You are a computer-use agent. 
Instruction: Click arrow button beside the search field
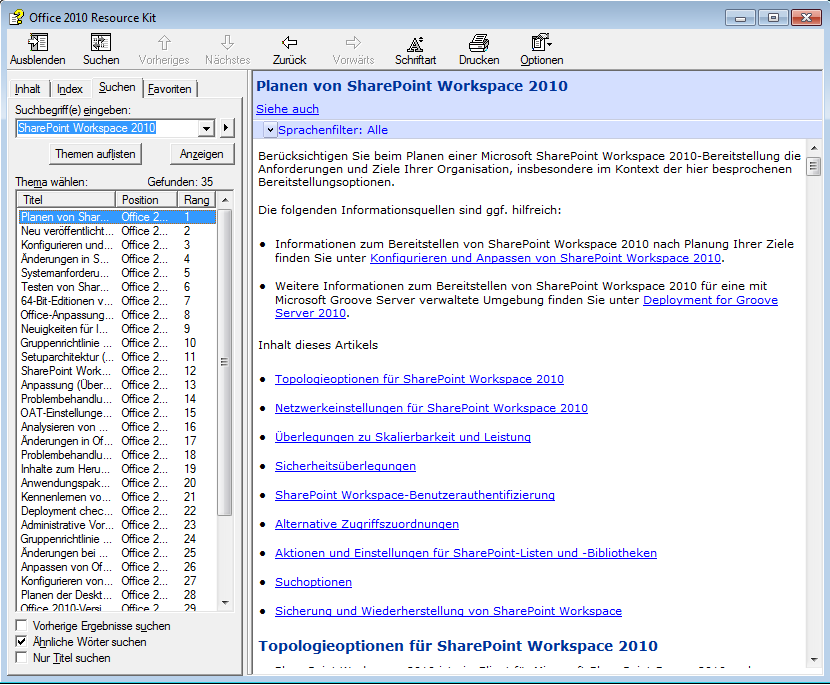click(226, 128)
